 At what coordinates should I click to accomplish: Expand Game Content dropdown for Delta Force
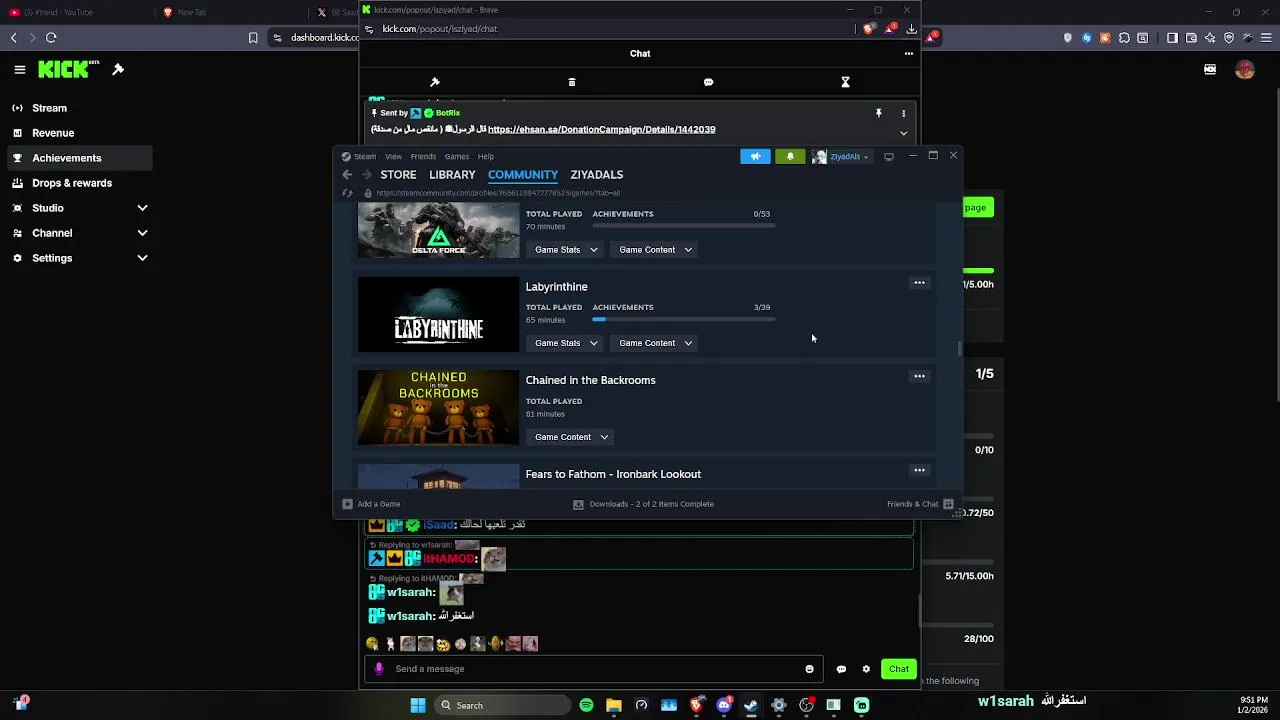(x=655, y=249)
